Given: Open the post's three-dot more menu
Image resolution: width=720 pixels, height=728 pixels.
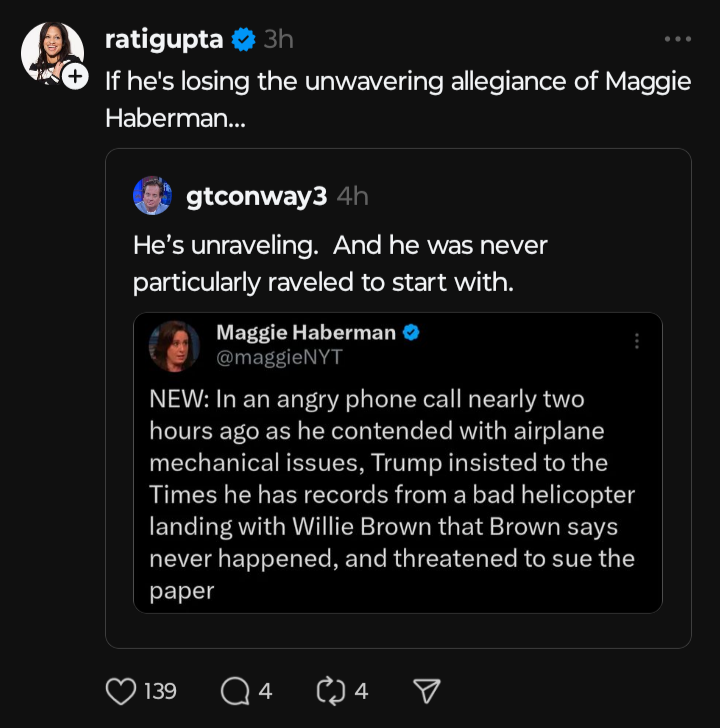Looking at the screenshot, I should pyautogui.click(x=677, y=39).
